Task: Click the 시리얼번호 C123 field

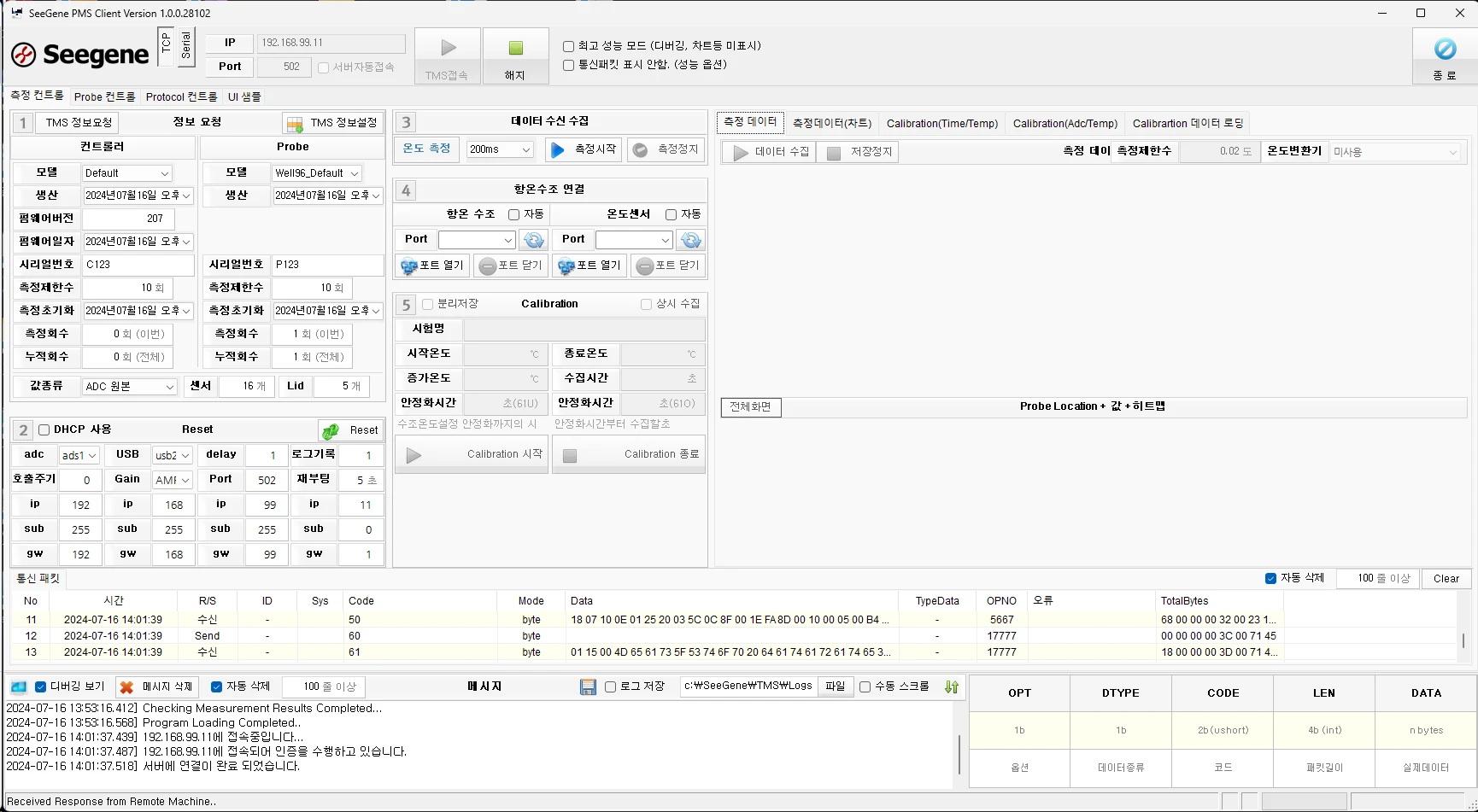Action: 138,265
